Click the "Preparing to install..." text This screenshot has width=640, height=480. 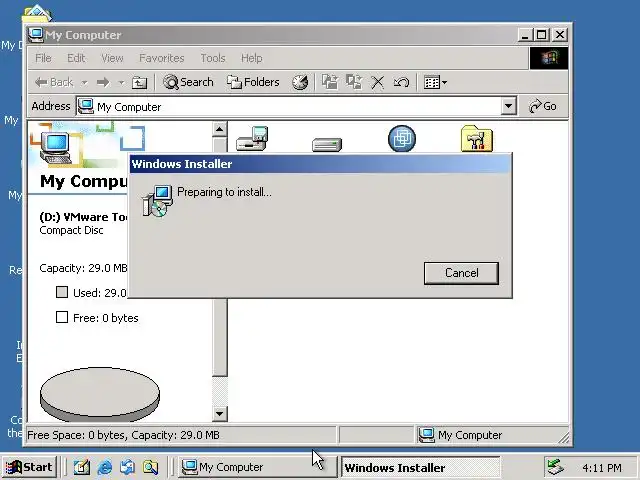point(224,192)
